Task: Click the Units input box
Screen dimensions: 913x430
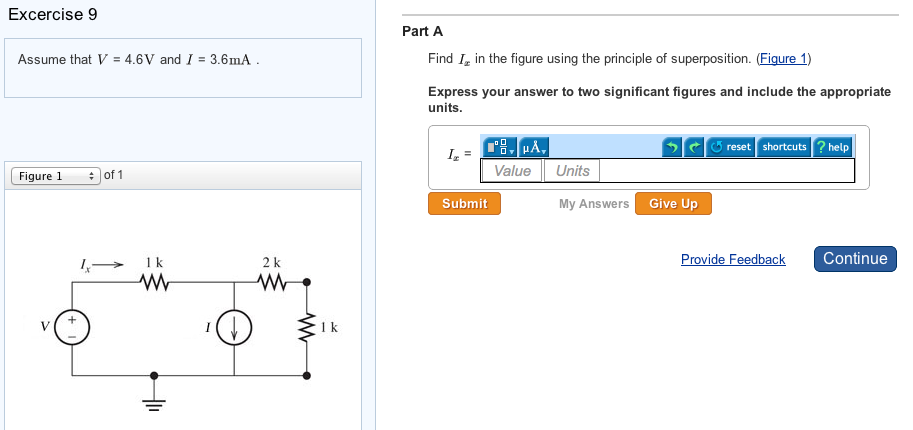Action: point(573,171)
